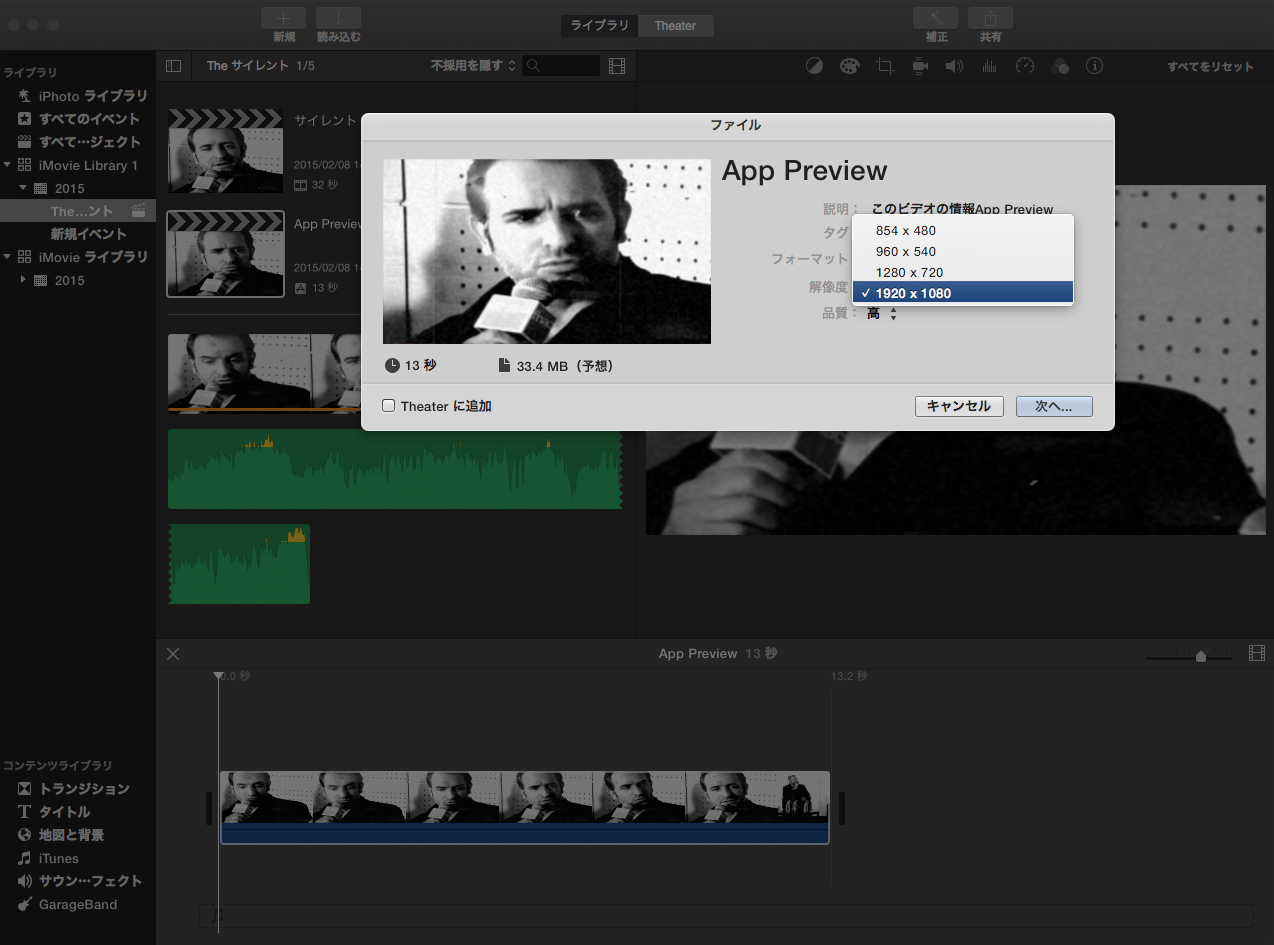Collapse the iMovie Library 1 tree
The width and height of the screenshot is (1274, 945).
coord(8,165)
